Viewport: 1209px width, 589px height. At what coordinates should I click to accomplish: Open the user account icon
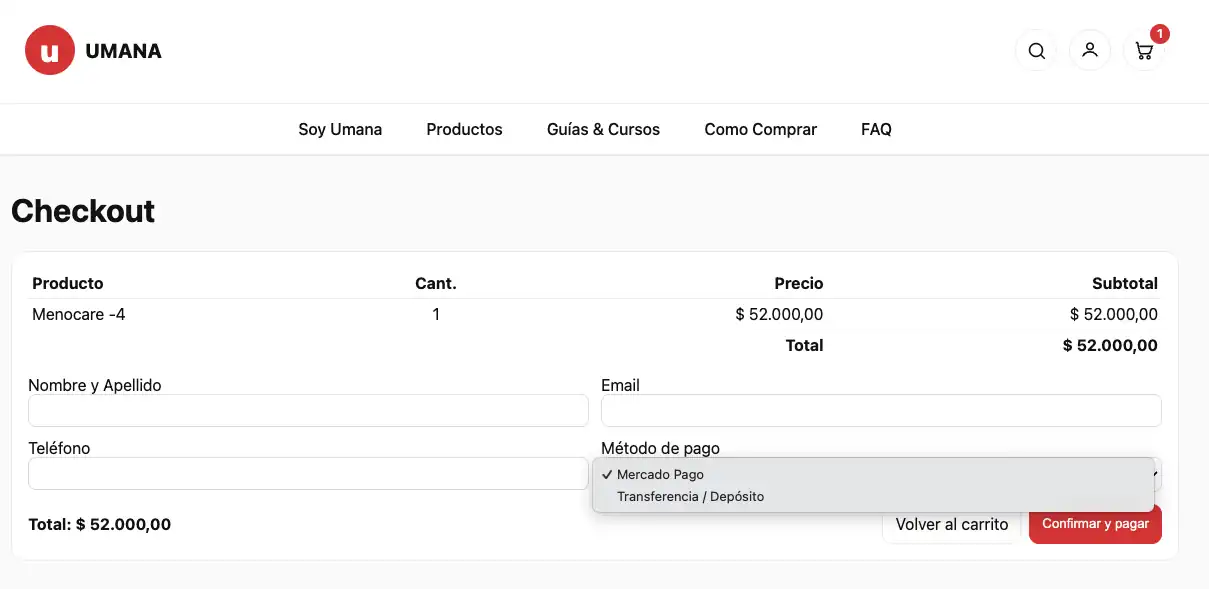1090,50
